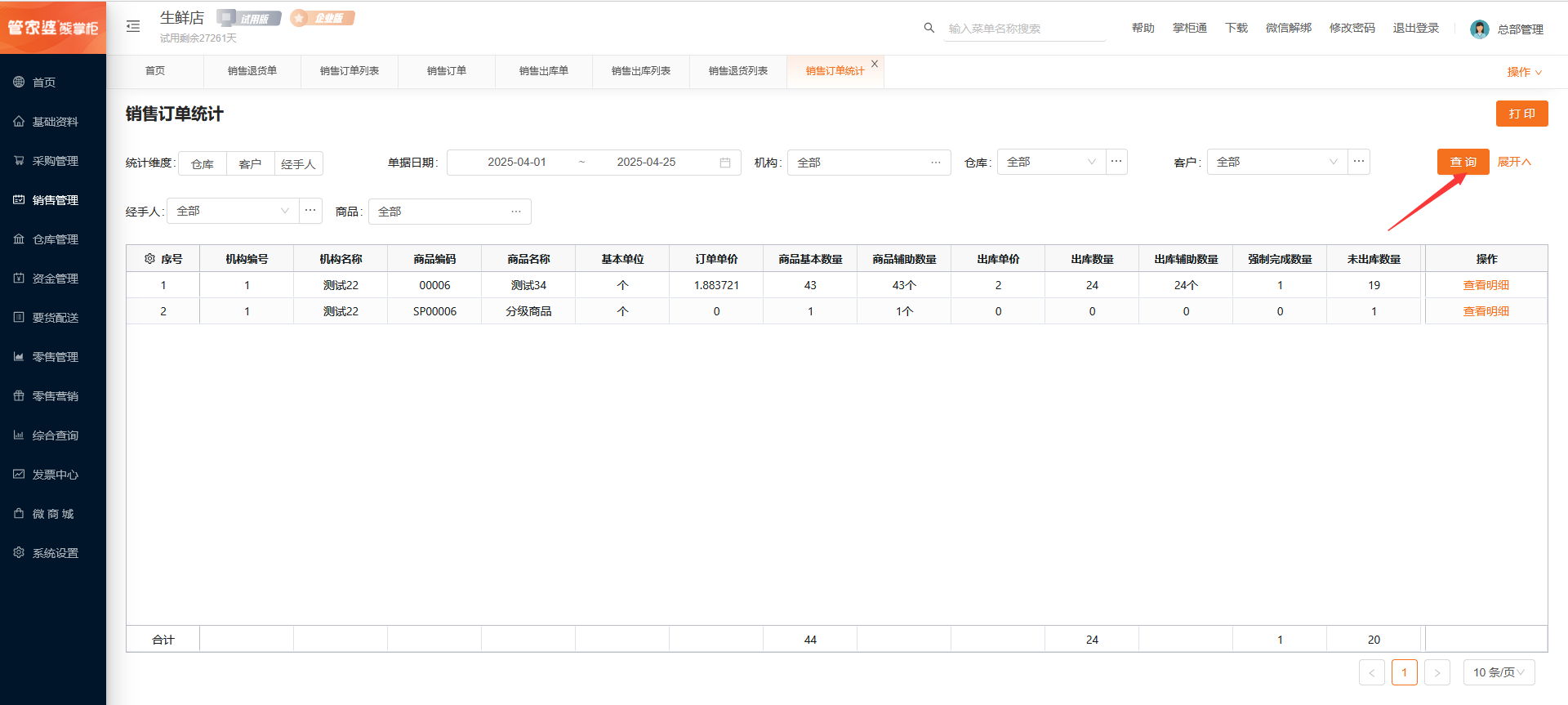This screenshot has width=1568, height=705.
Task: Click the 要货配送 icon in sidebar
Action: point(19,317)
